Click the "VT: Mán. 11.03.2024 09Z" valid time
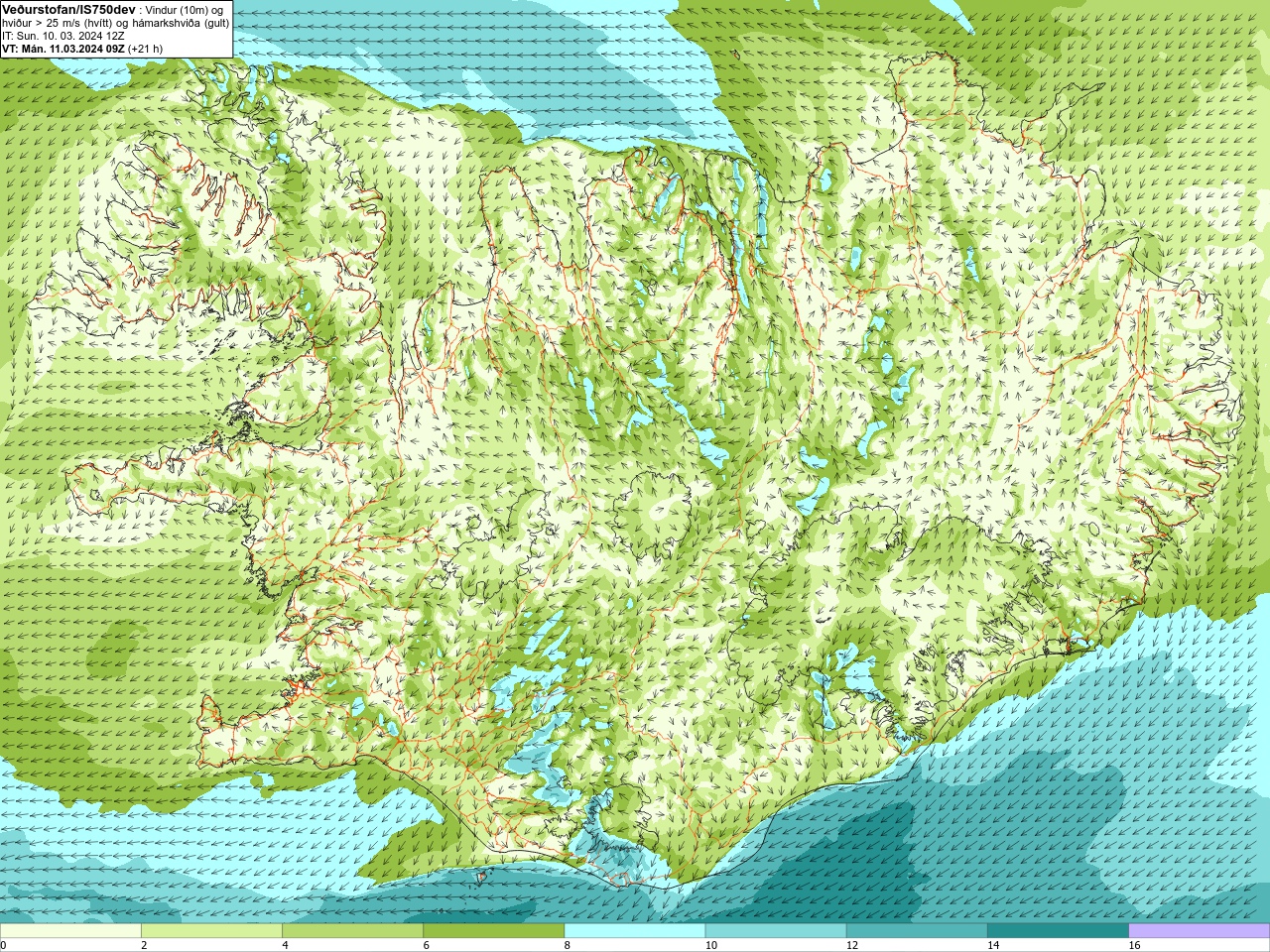 [x=63, y=49]
